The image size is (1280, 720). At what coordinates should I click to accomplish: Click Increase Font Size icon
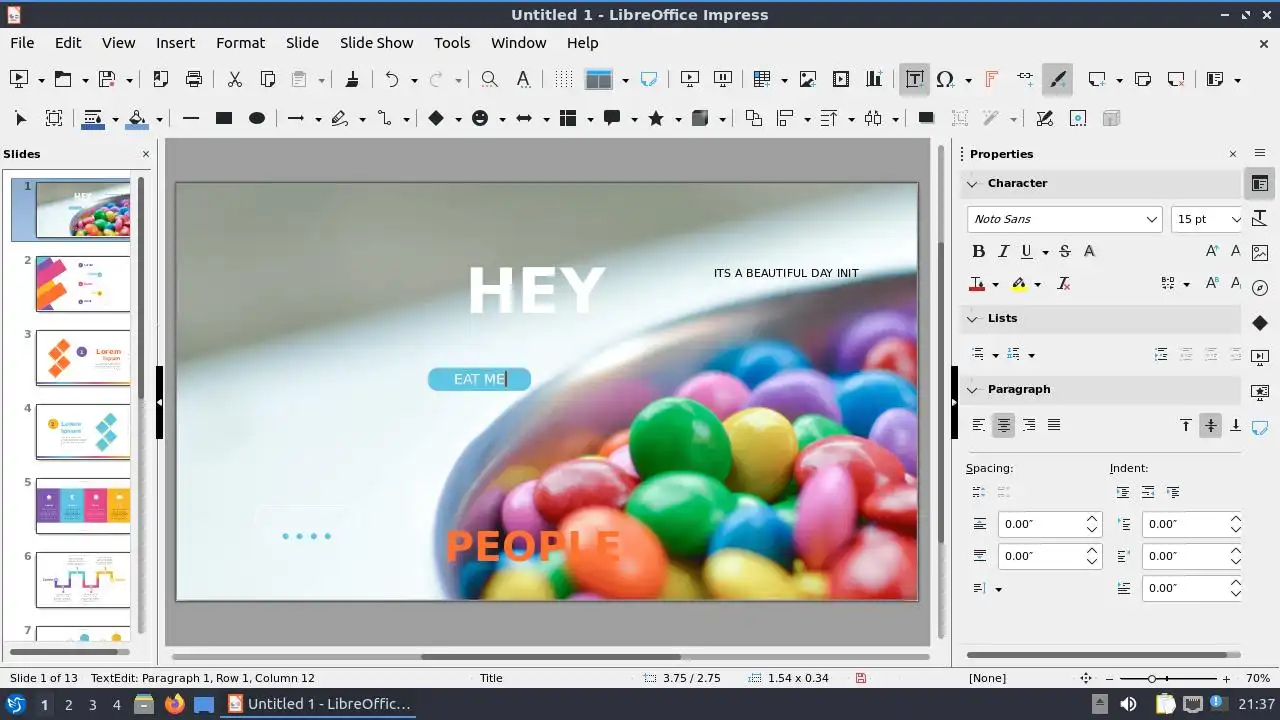[1212, 251]
